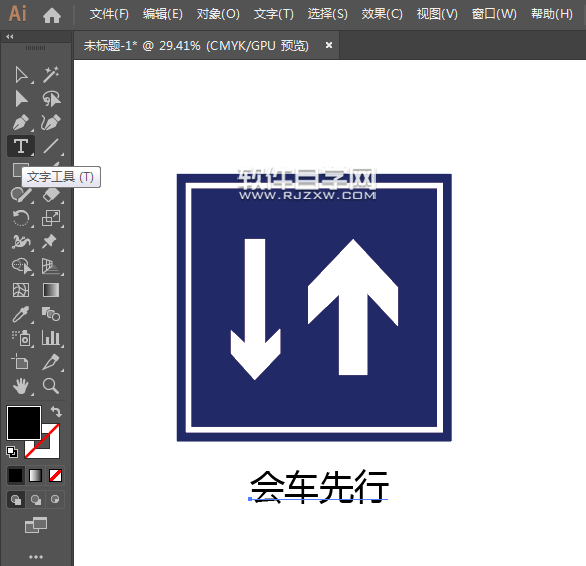
Task: Swap fill and stroke colors
Action: click(x=56, y=412)
